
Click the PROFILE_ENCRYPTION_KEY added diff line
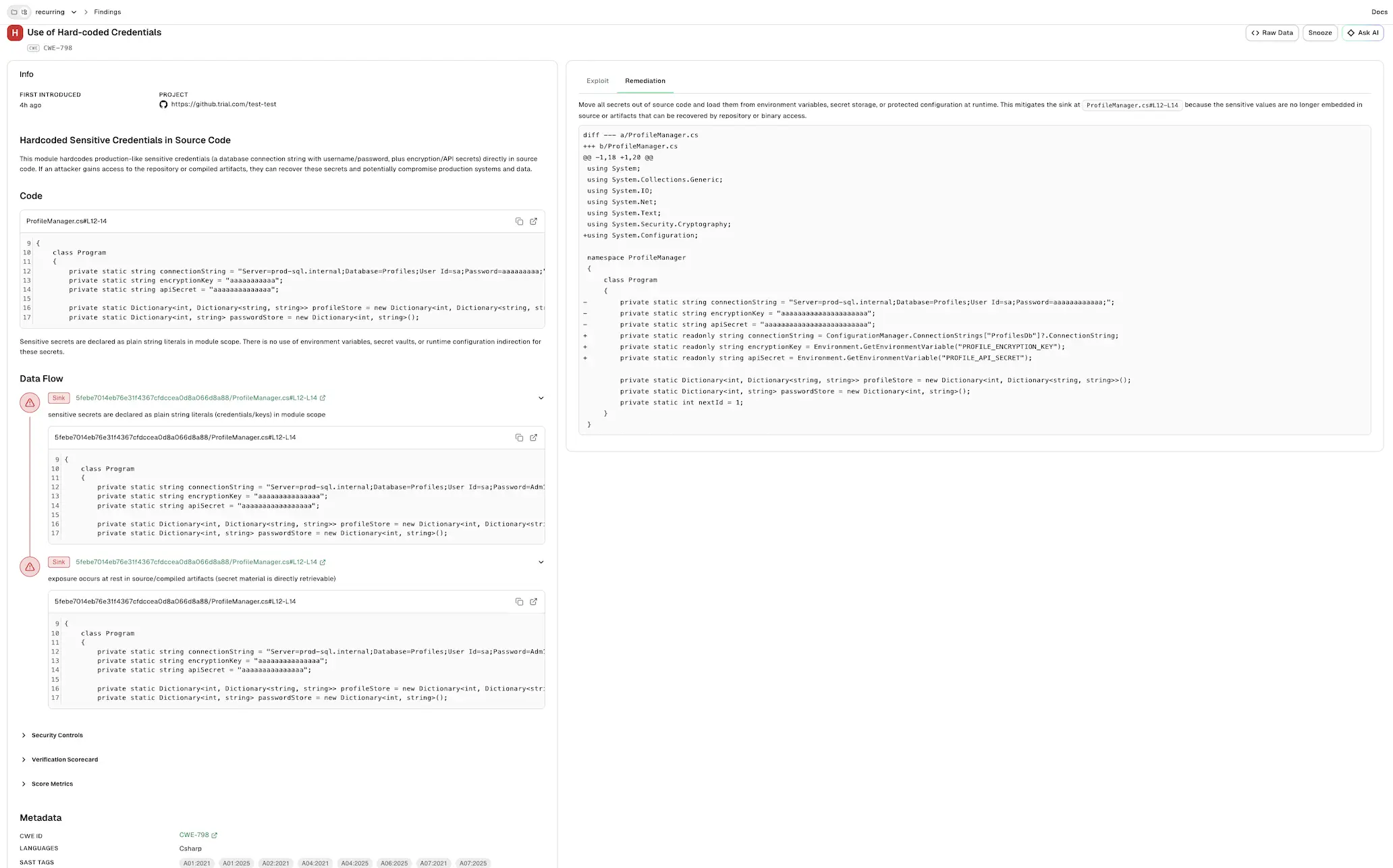(x=824, y=347)
